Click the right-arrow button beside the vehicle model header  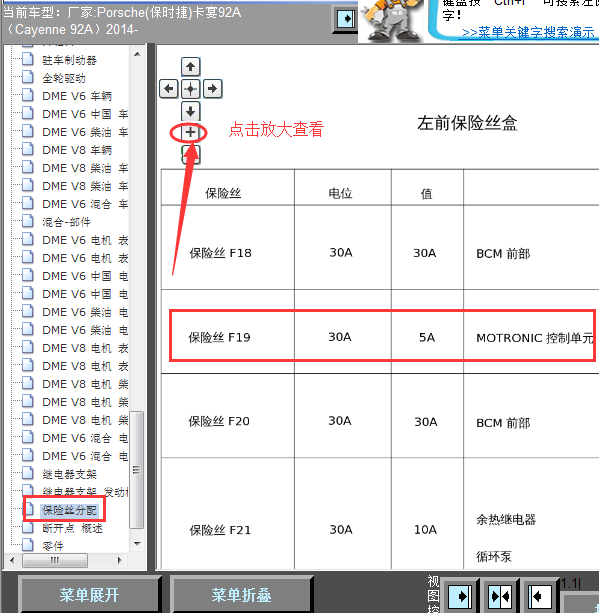point(346,19)
